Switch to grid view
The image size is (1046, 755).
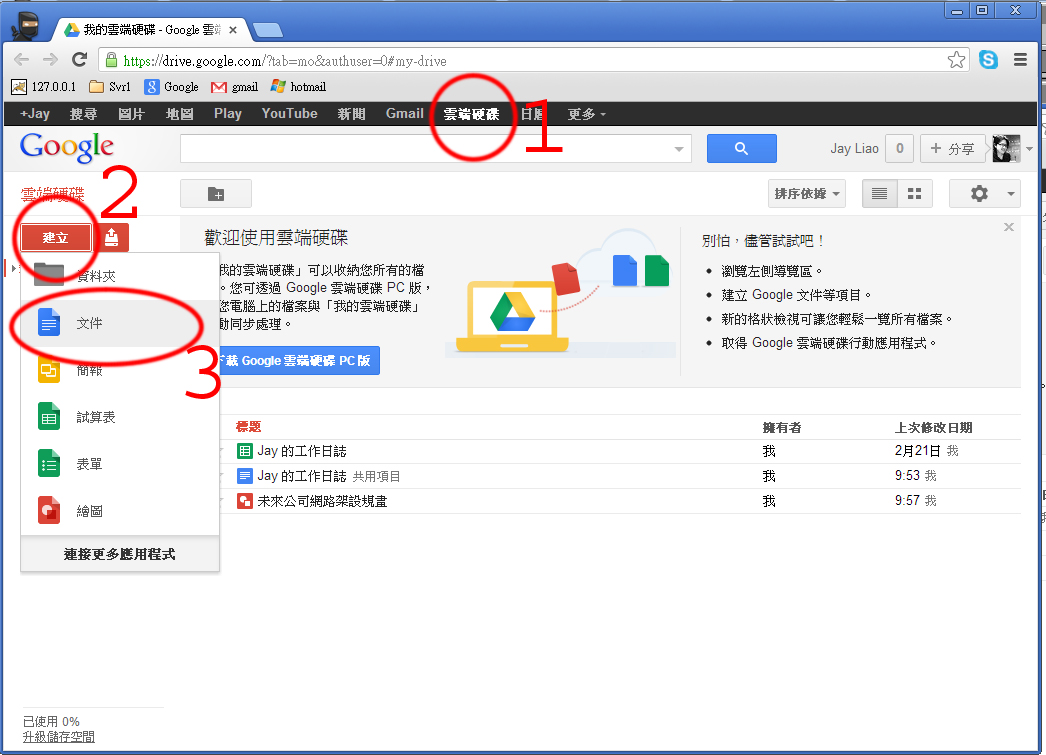tap(915, 194)
